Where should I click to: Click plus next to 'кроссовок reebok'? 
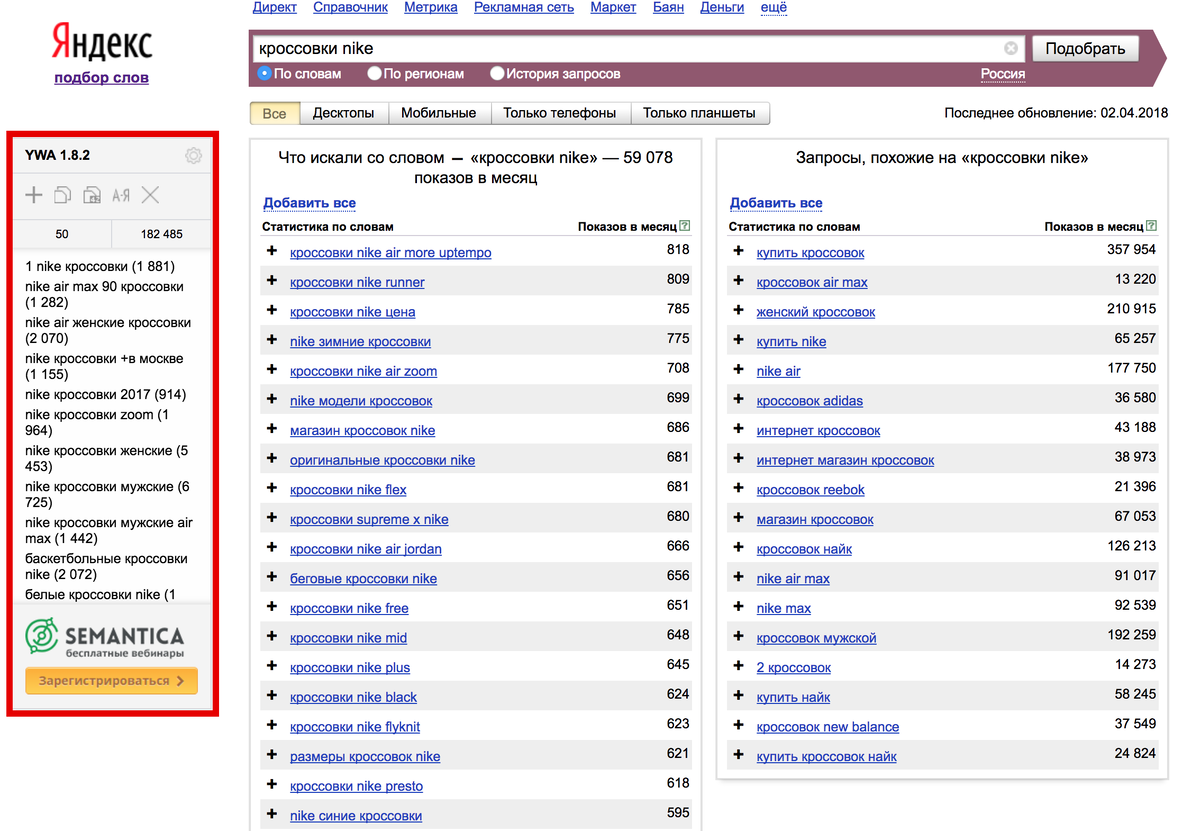[738, 488]
